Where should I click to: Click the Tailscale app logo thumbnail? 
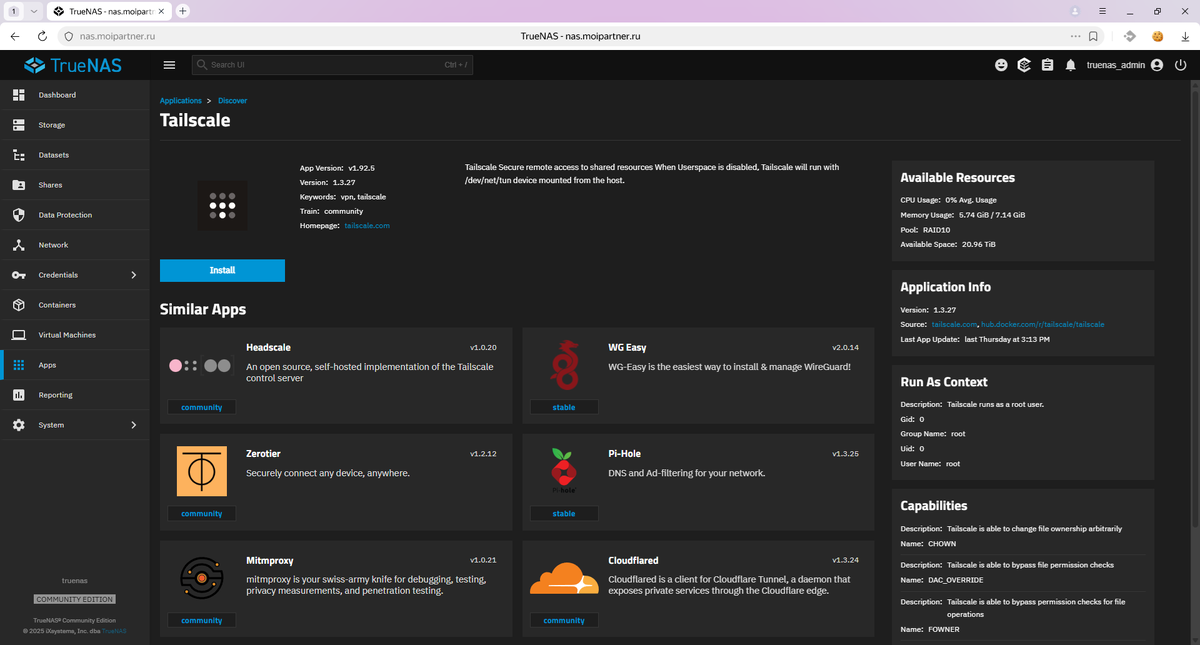[222, 205]
